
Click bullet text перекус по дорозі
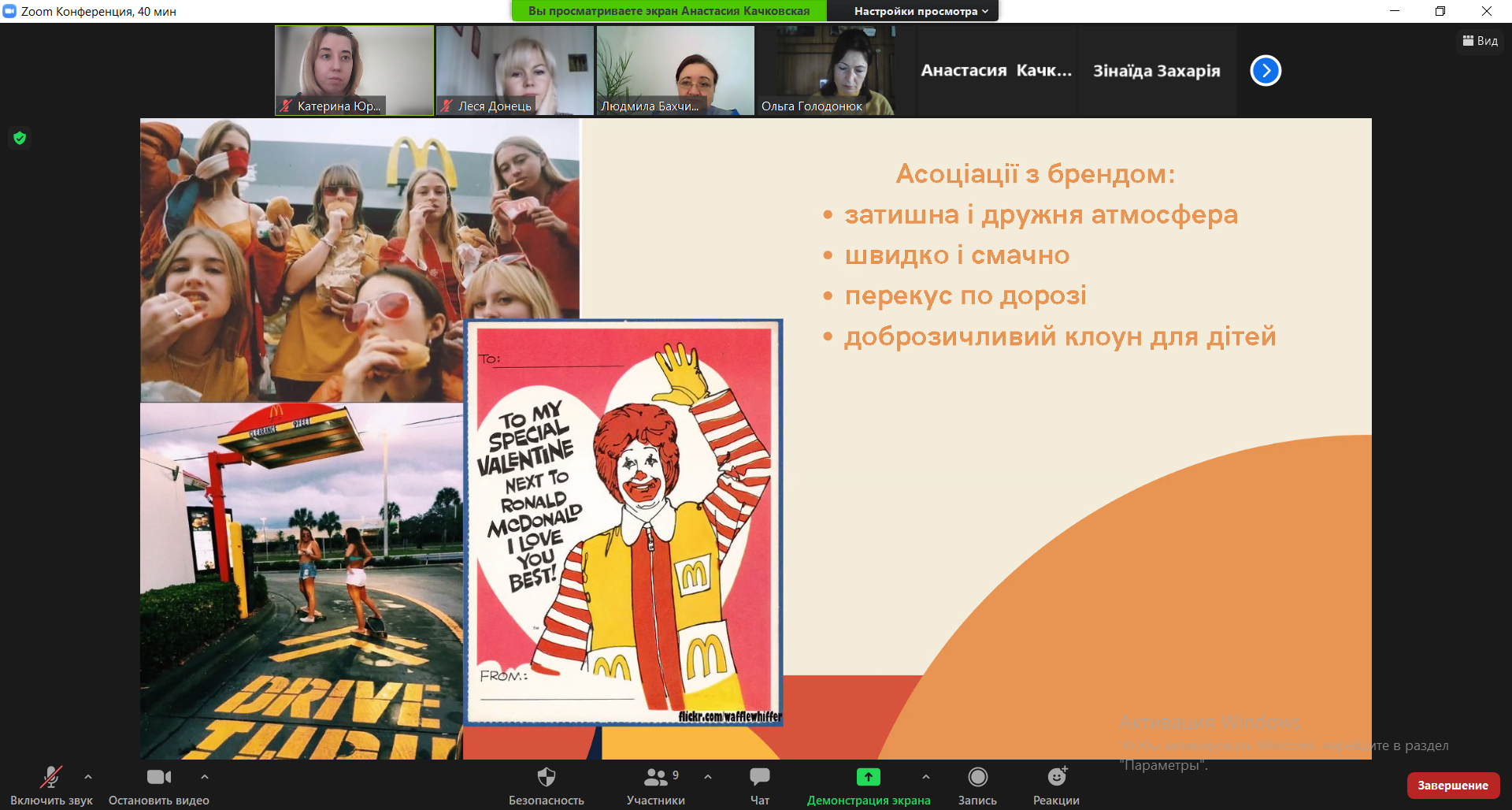coord(965,295)
